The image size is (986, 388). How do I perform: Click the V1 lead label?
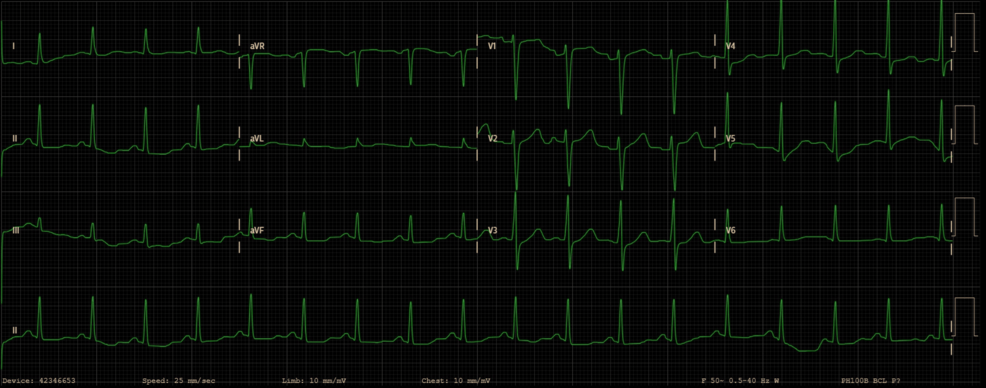[x=492, y=46]
